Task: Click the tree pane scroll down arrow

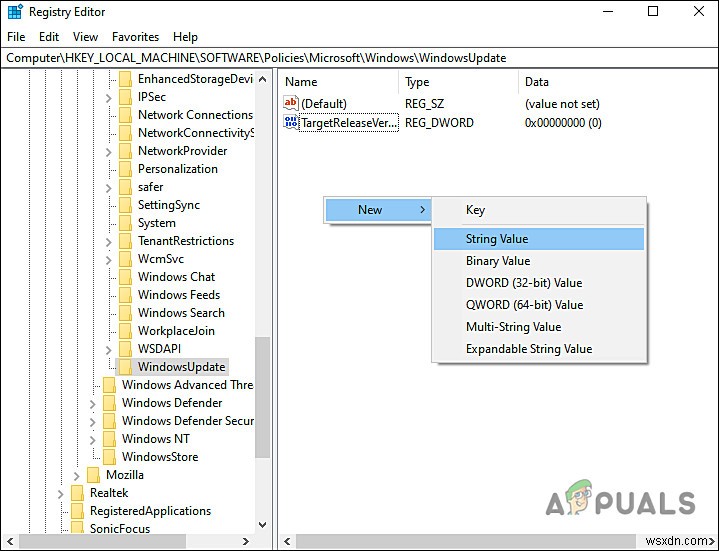Action: click(x=263, y=524)
